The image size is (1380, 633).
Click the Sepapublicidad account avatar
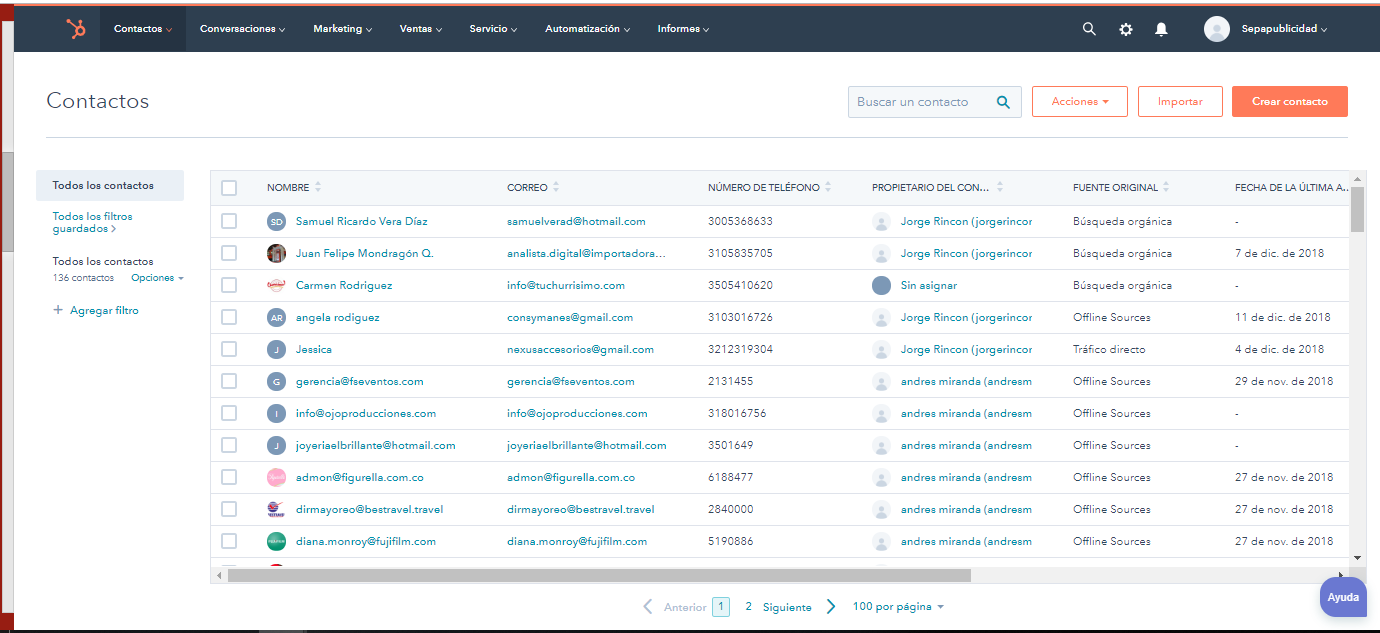click(x=1216, y=29)
